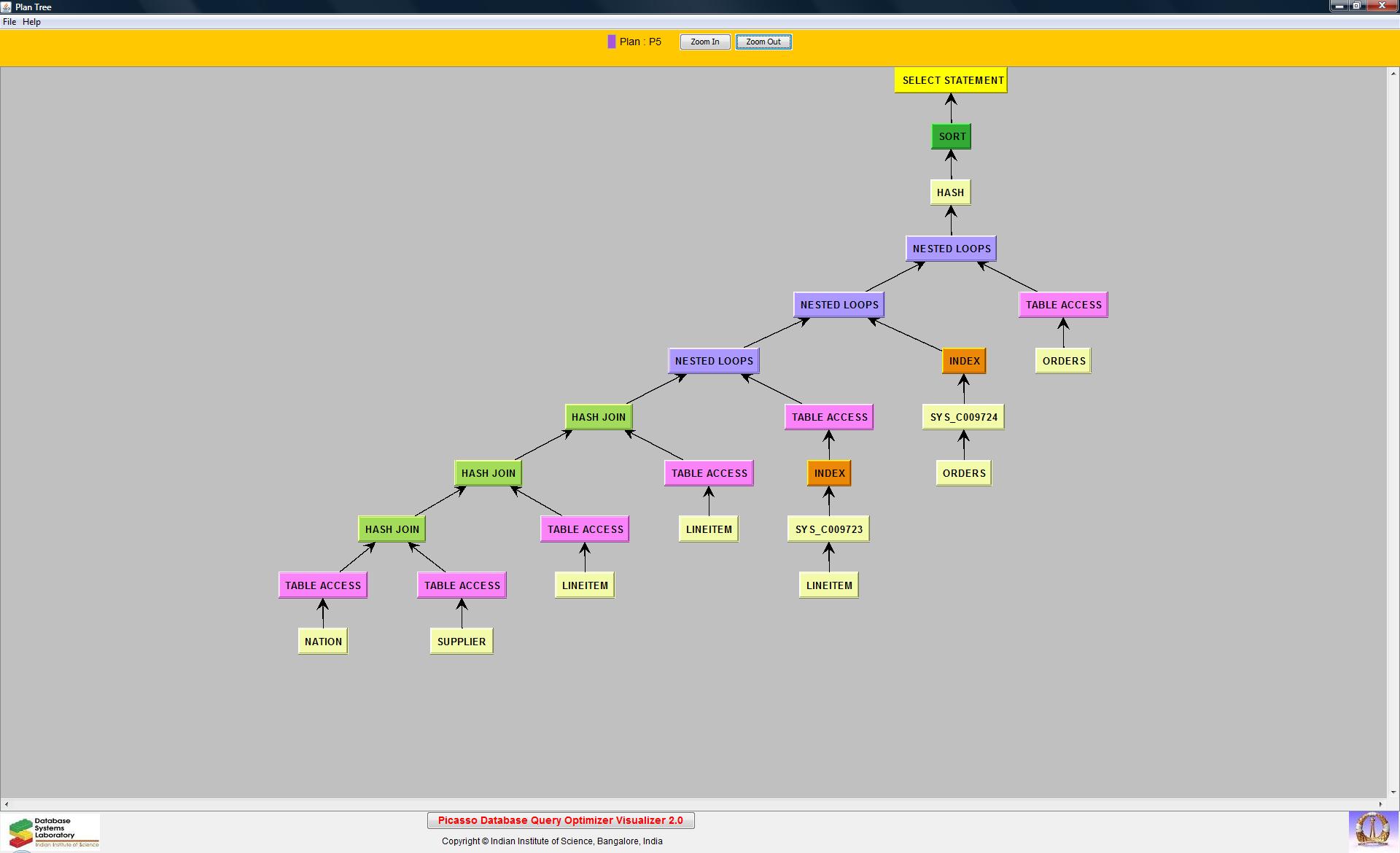
Task: Click the Java icon in title bar
Action: [x=7, y=7]
